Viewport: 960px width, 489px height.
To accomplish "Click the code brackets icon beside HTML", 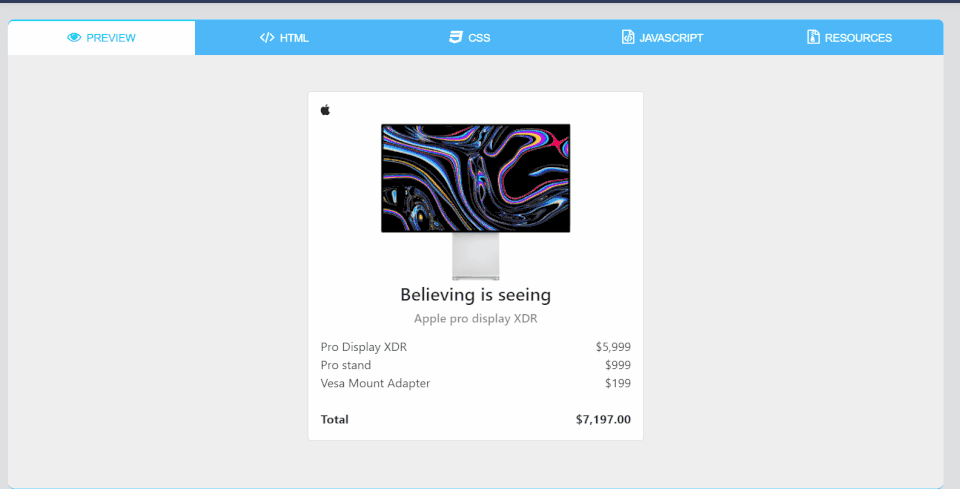I will [267, 38].
